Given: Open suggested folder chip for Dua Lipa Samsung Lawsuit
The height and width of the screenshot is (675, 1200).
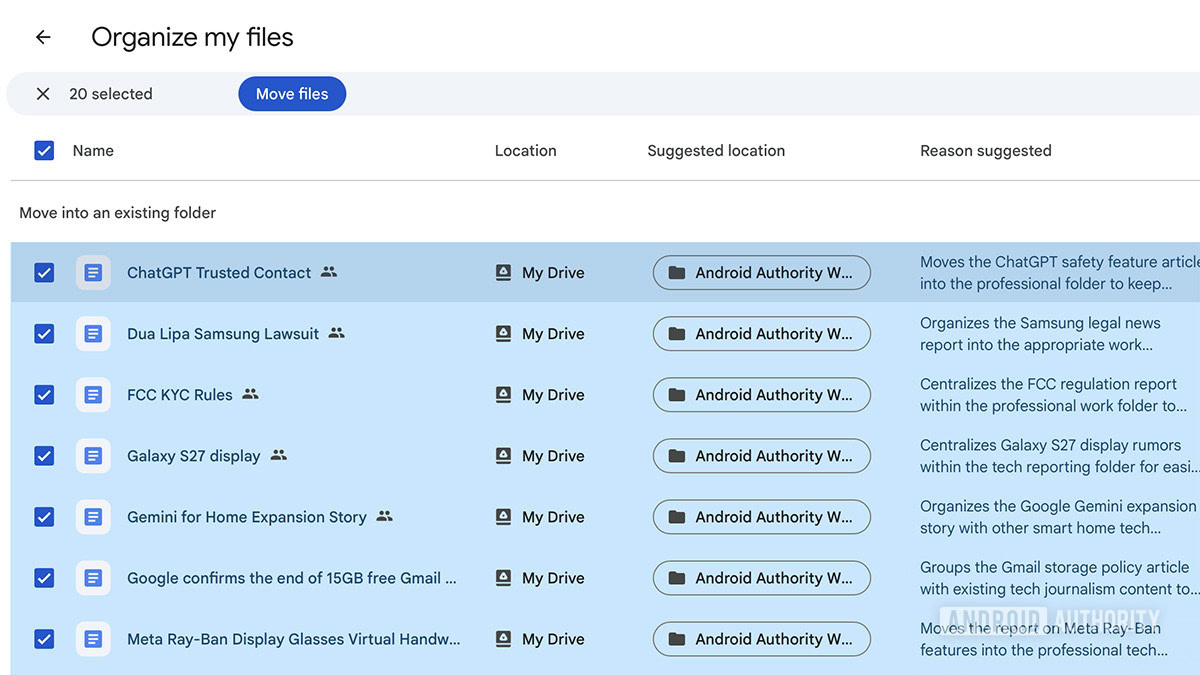Looking at the screenshot, I should [762, 334].
